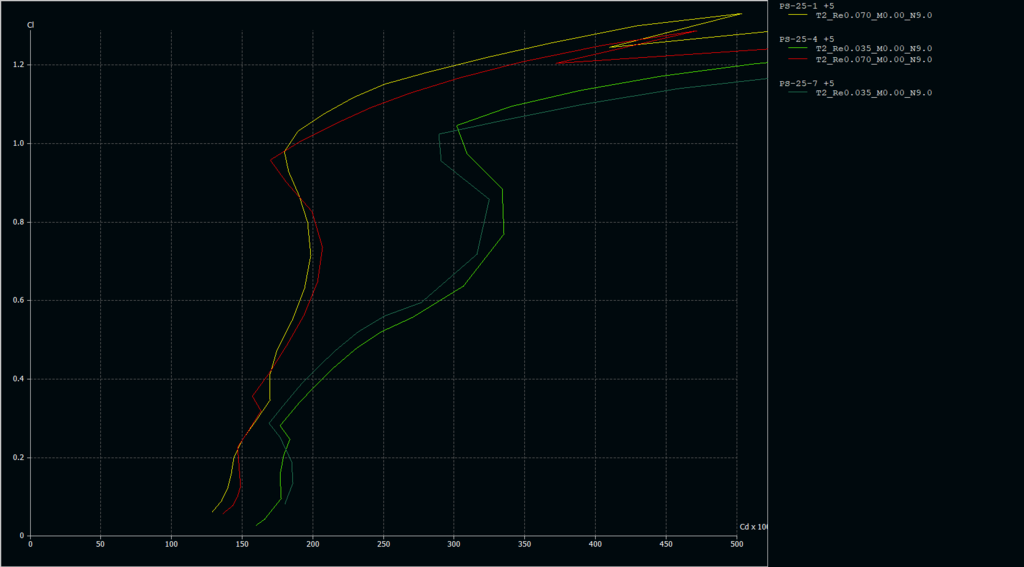Click PS-25-4 polar label T2_Re0.035_M0.00_N9.0
Image resolution: width=1024 pixels, height=567 pixels.
pos(873,48)
